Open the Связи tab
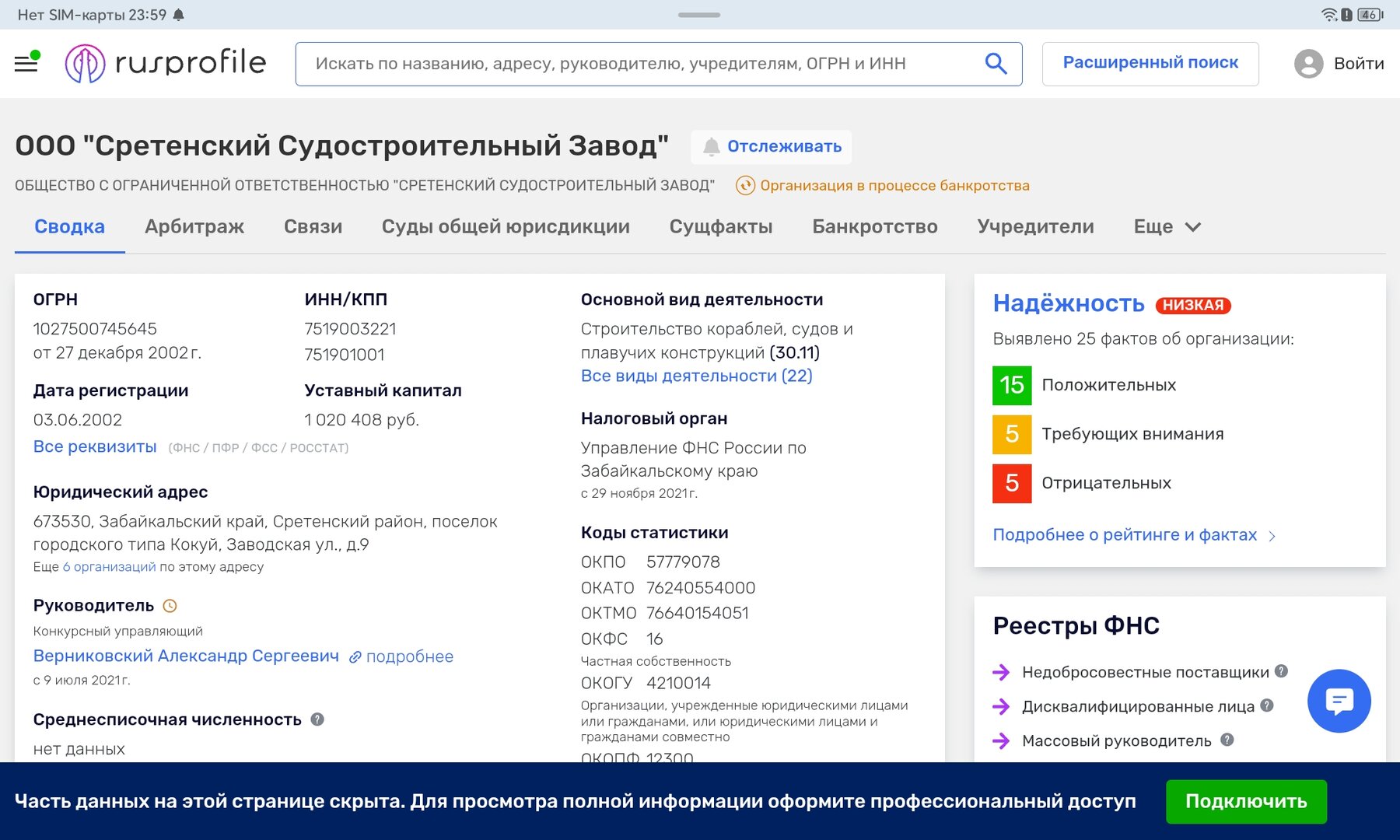 coord(313,226)
